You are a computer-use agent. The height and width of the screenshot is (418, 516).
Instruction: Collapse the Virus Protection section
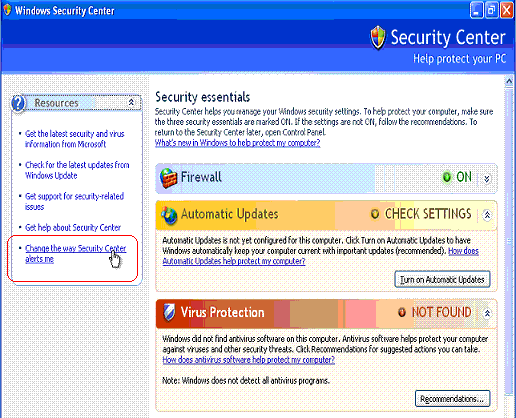(487, 313)
